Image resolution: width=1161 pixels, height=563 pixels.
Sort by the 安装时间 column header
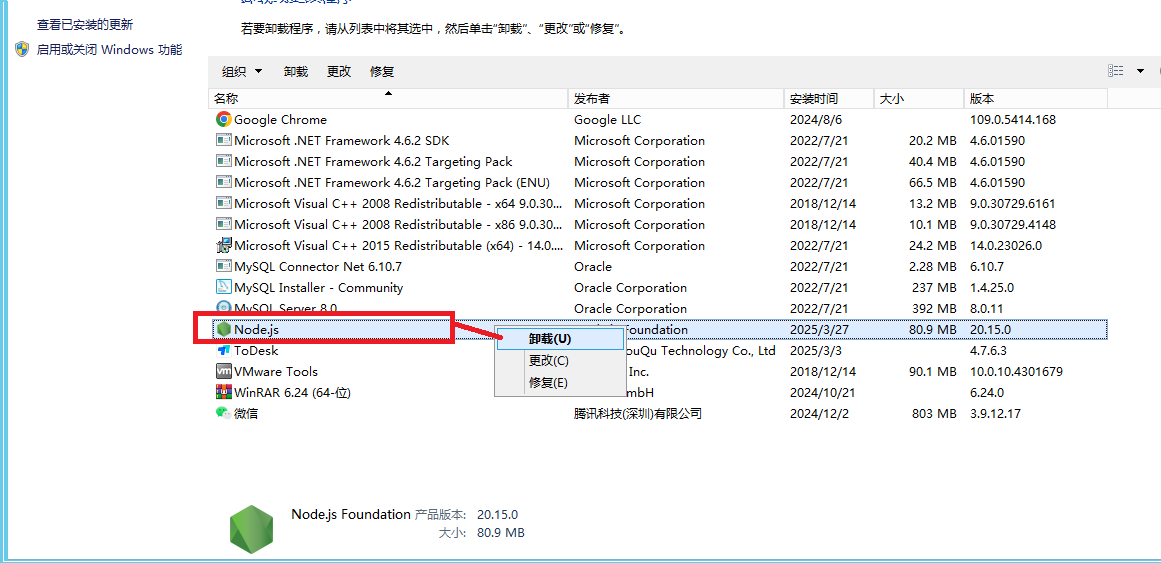point(829,99)
